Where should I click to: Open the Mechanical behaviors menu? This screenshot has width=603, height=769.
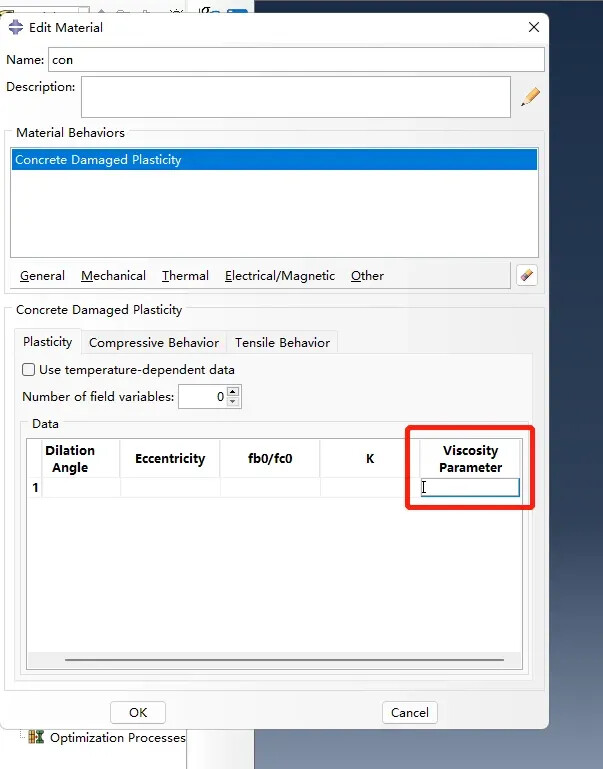click(113, 276)
